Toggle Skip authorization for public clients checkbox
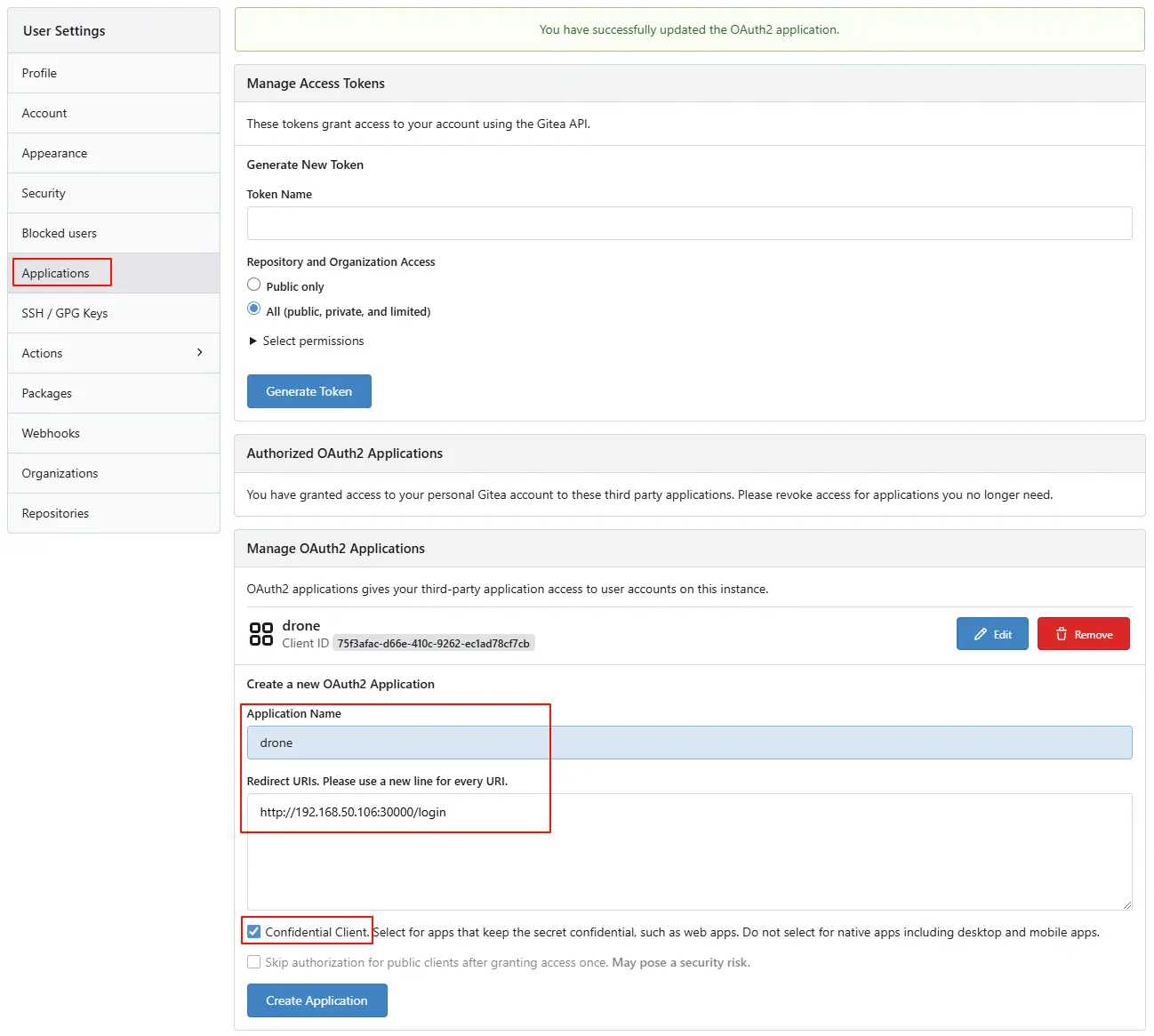The image size is (1154, 1036). [254, 961]
